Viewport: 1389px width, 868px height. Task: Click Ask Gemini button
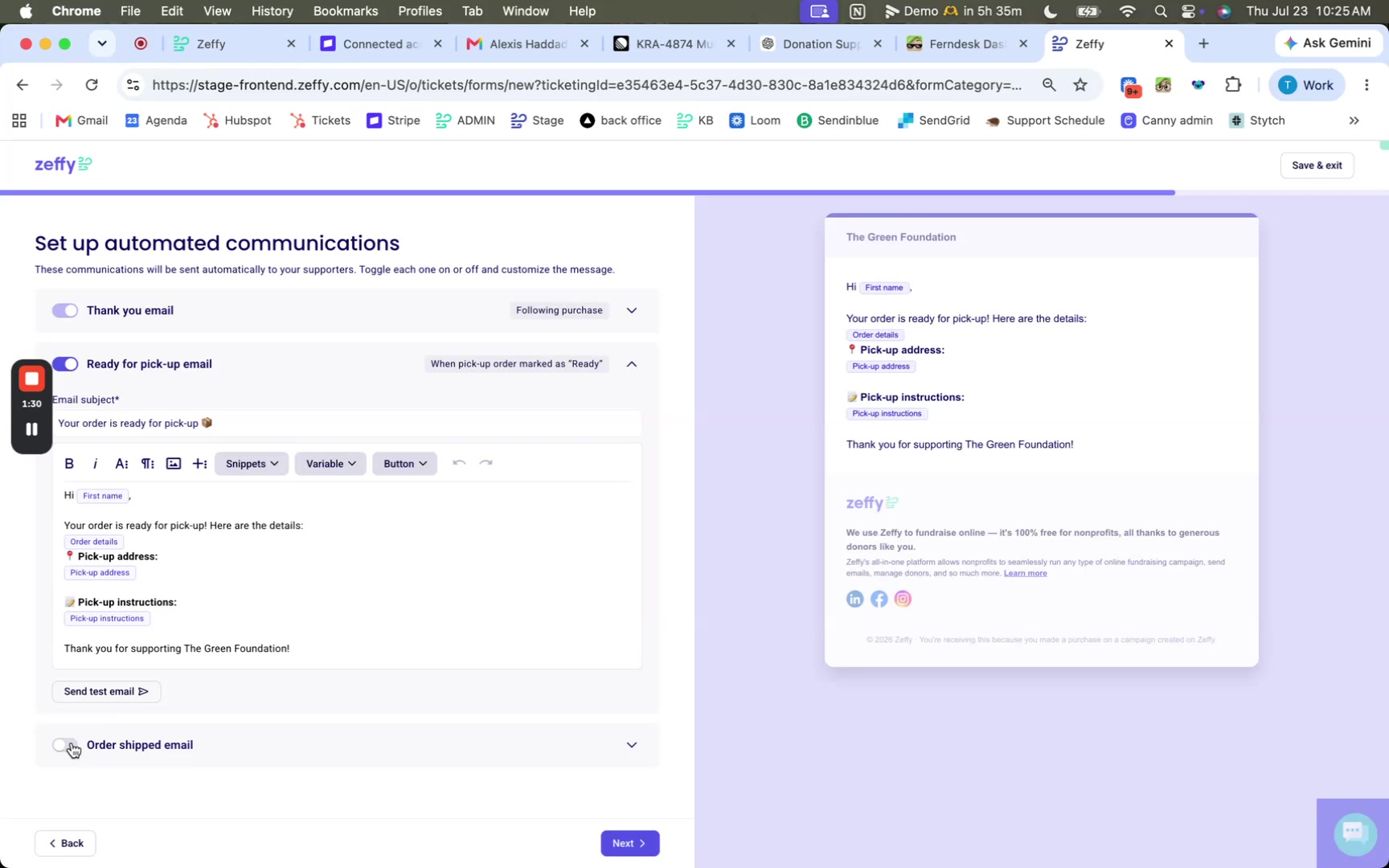pos(1328,43)
